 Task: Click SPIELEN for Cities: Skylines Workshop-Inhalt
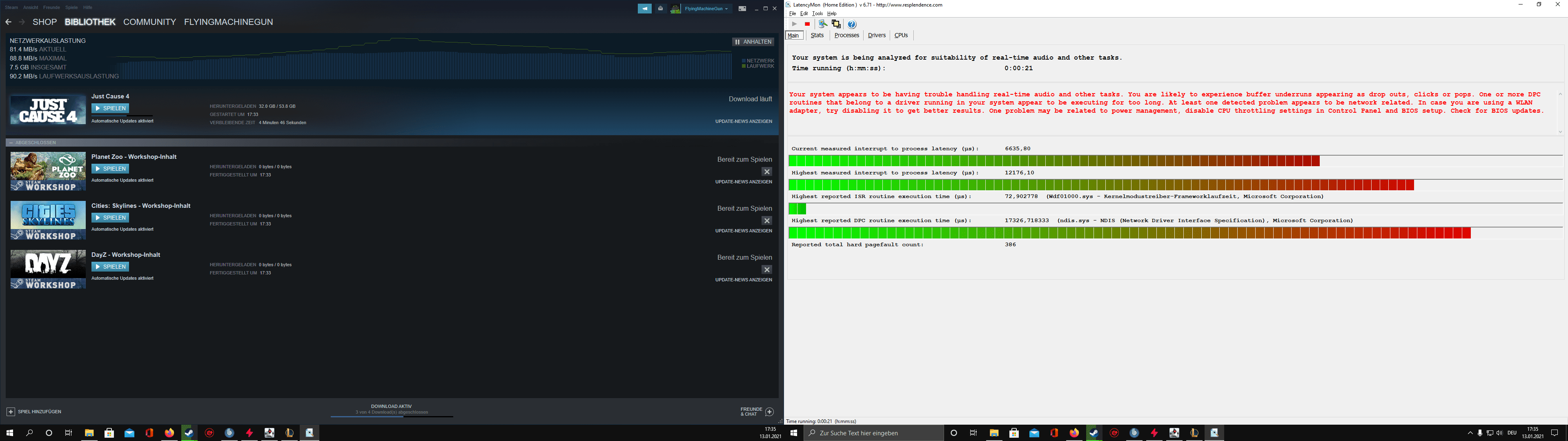click(110, 218)
